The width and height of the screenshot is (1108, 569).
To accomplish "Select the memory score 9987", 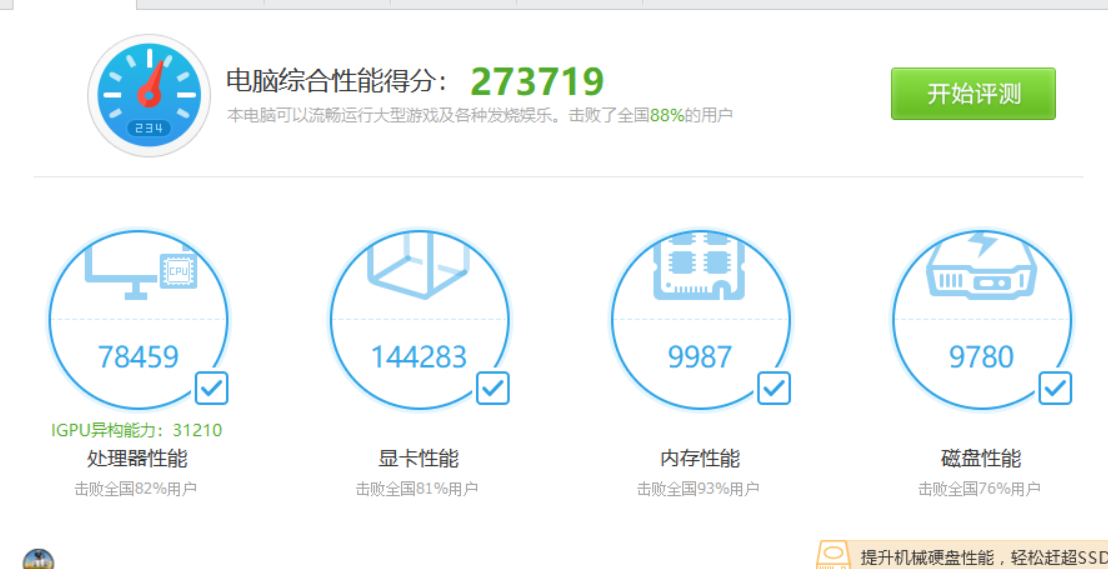I will [x=700, y=357].
